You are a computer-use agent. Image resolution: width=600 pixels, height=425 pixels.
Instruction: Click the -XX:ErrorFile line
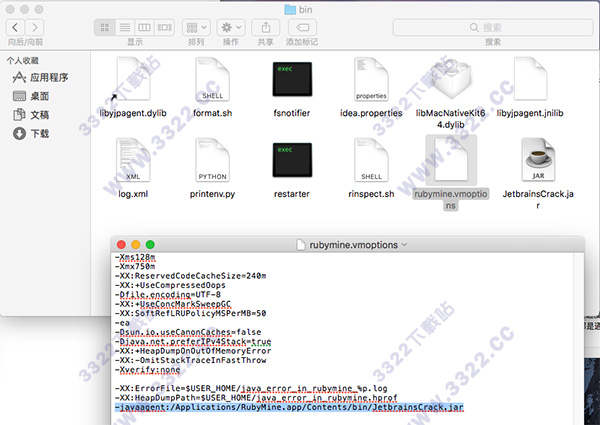(251, 388)
